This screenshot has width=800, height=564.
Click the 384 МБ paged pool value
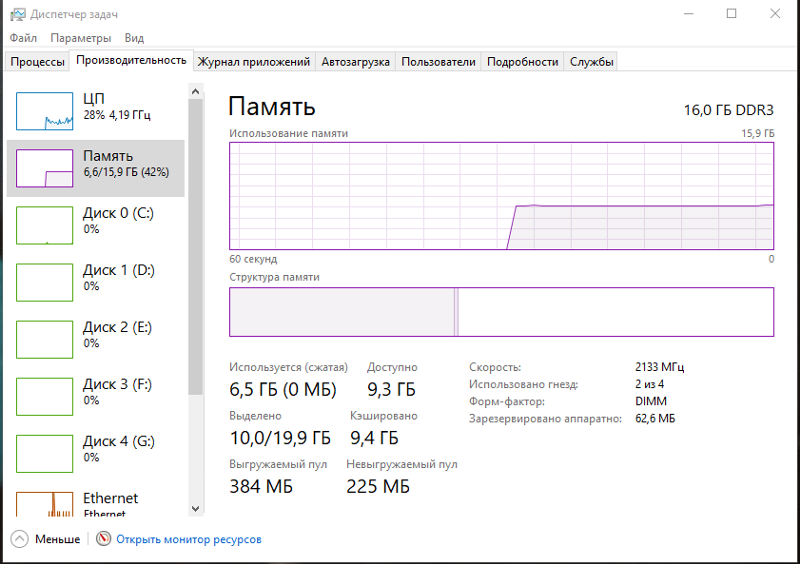coord(261,486)
